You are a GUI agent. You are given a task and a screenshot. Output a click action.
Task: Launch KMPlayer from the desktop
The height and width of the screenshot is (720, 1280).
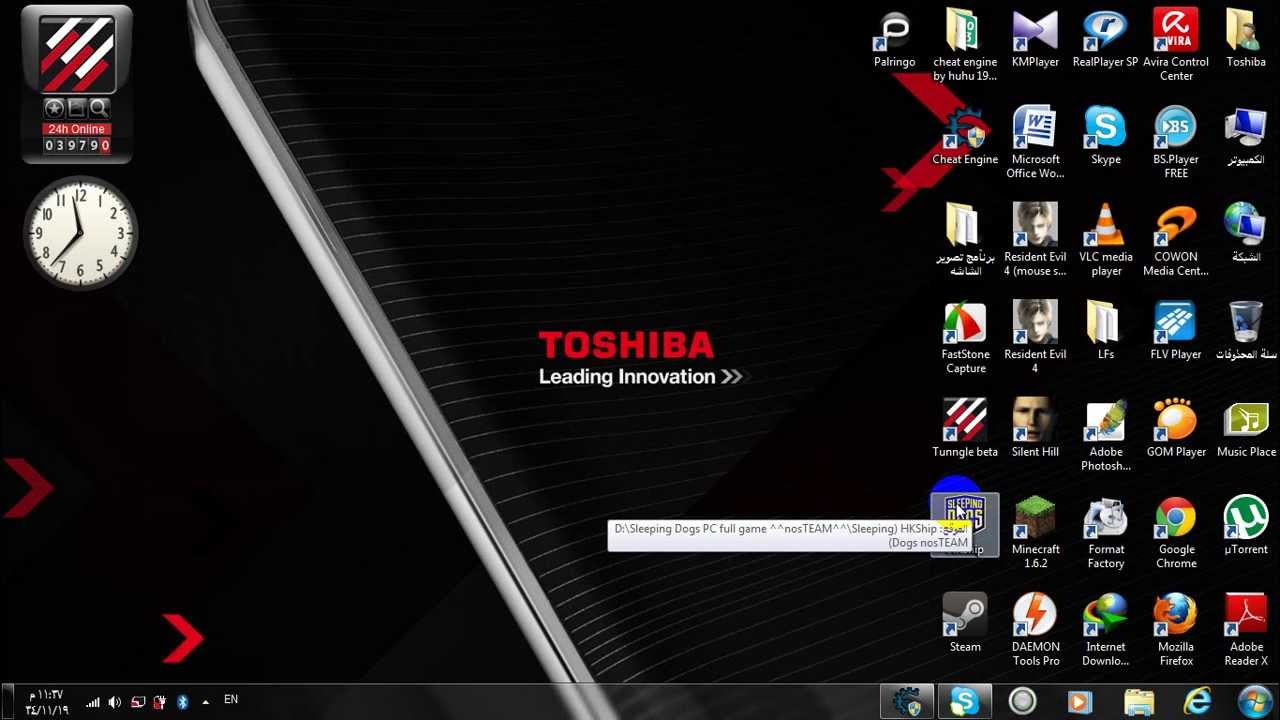tap(1035, 40)
